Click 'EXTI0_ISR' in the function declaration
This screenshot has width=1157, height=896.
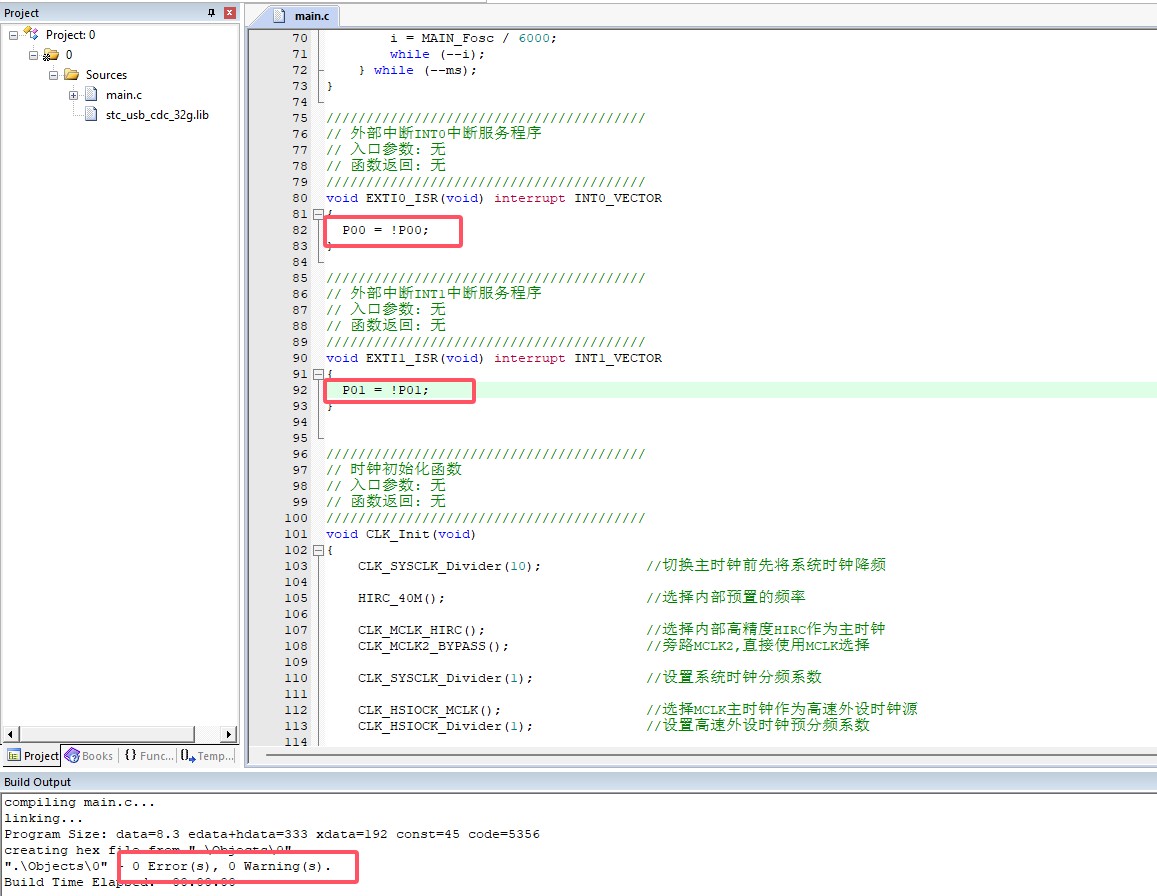coord(402,198)
